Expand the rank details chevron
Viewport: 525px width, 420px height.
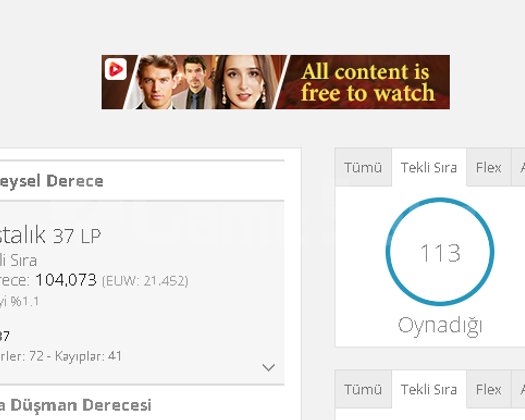[x=269, y=367]
